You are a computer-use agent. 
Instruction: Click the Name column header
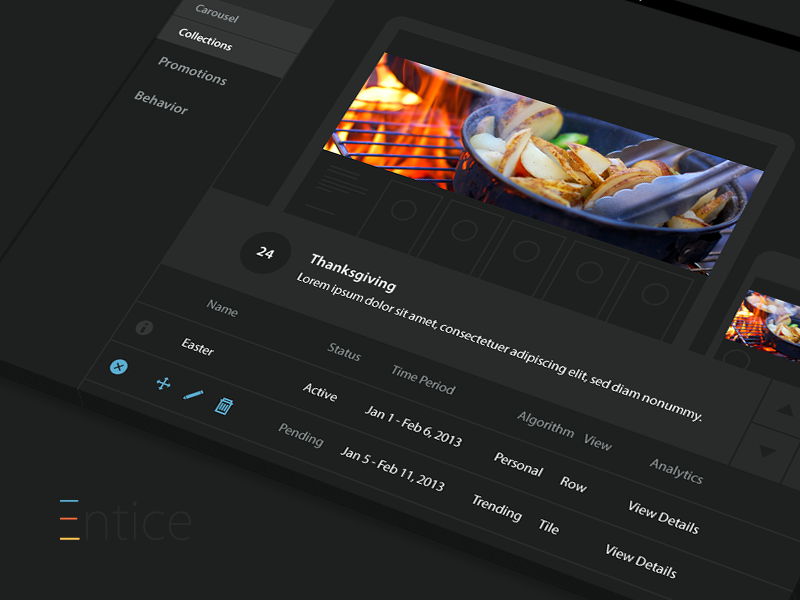tap(222, 308)
